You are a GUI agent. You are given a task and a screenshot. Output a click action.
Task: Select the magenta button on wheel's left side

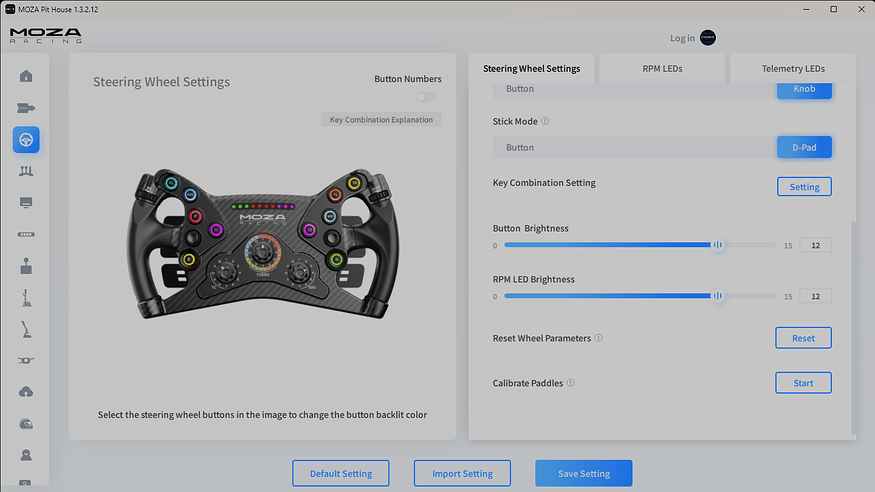(x=216, y=229)
